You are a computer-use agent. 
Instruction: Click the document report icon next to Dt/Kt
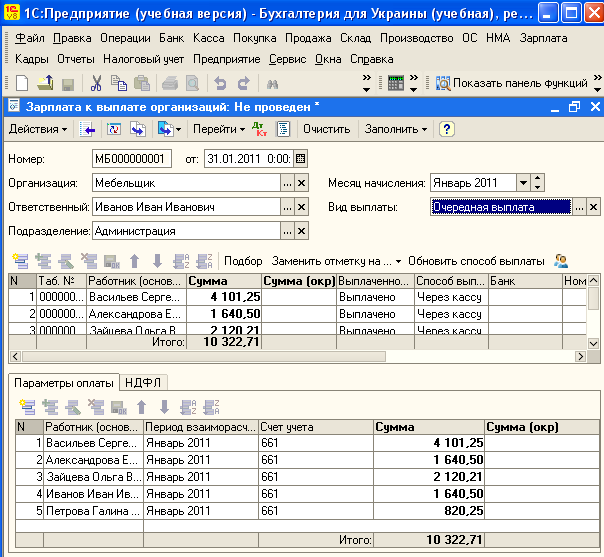pos(283,129)
